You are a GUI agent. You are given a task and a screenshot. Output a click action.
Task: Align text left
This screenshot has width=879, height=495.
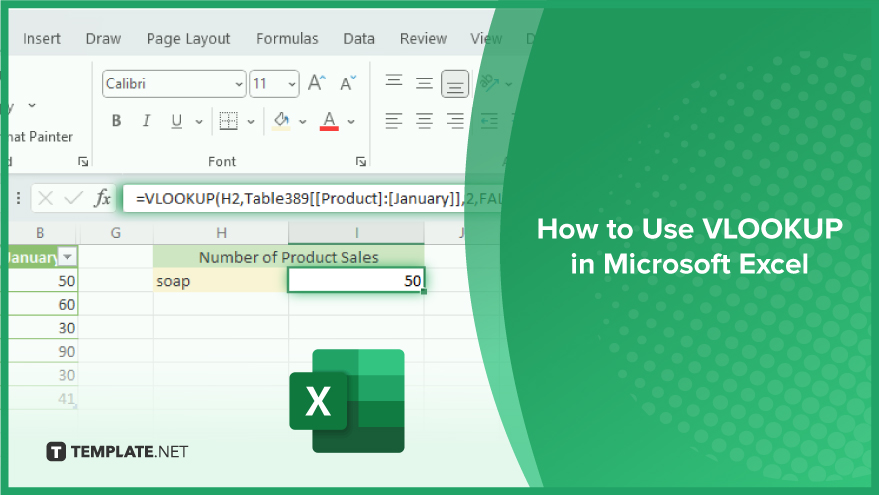(x=394, y=121)
